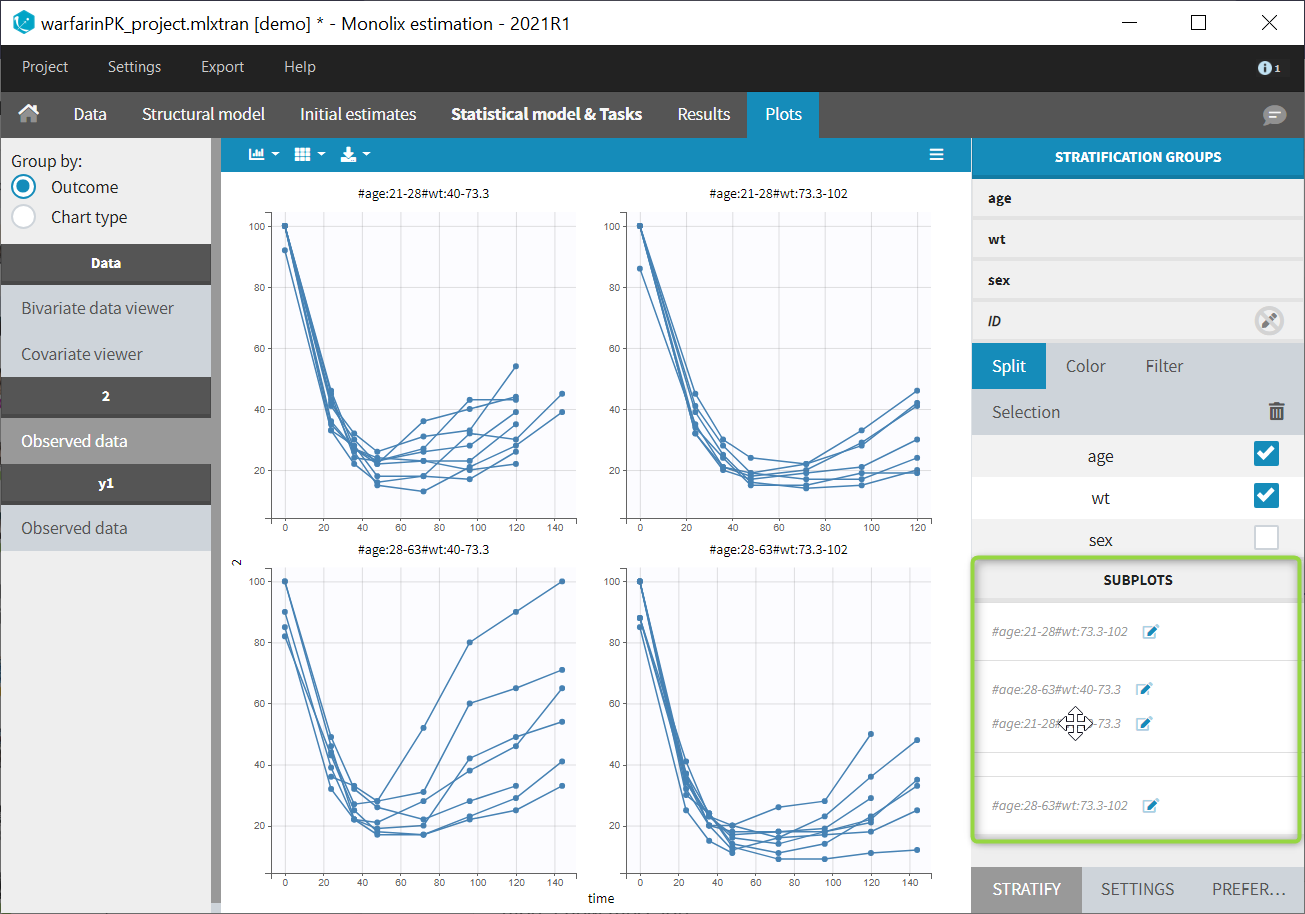Edit the #age:21-28#wt:73.3-102 subplot name
This screenshot has width=1305, height=914.
(x=1150, y=632)
